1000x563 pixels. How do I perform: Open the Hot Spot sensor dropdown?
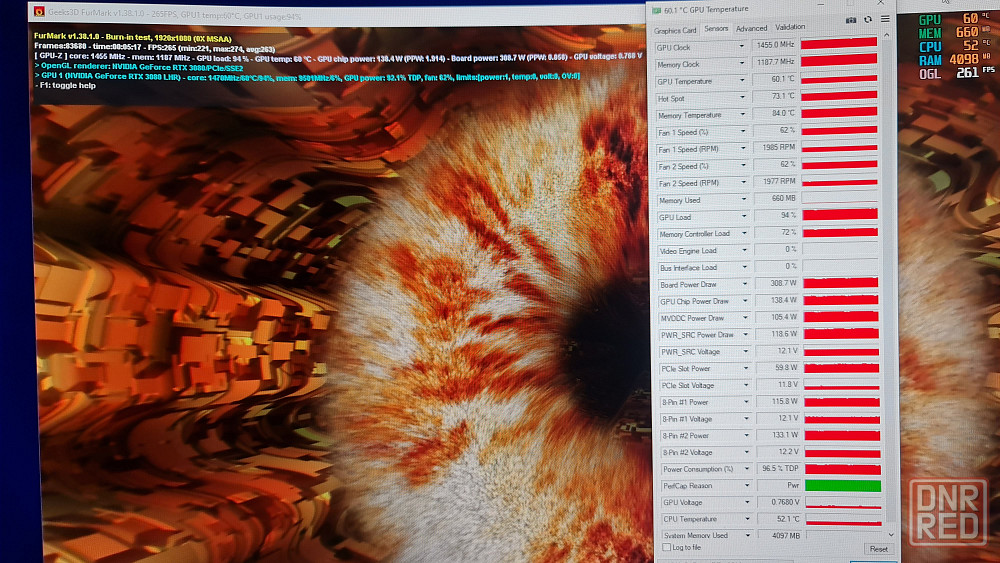tap(742, 98)
